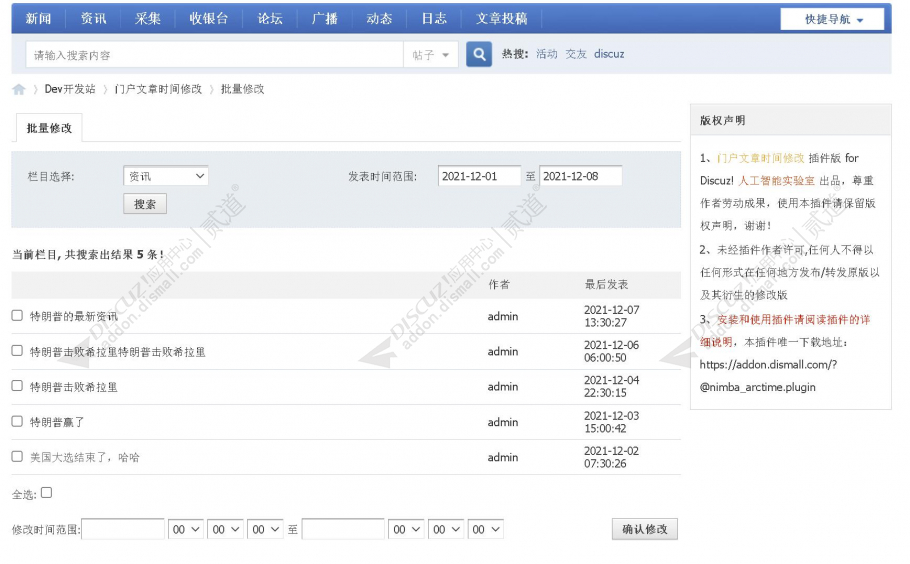Click hot search link 交友
The image size is (910, 564).
point(576,54)
